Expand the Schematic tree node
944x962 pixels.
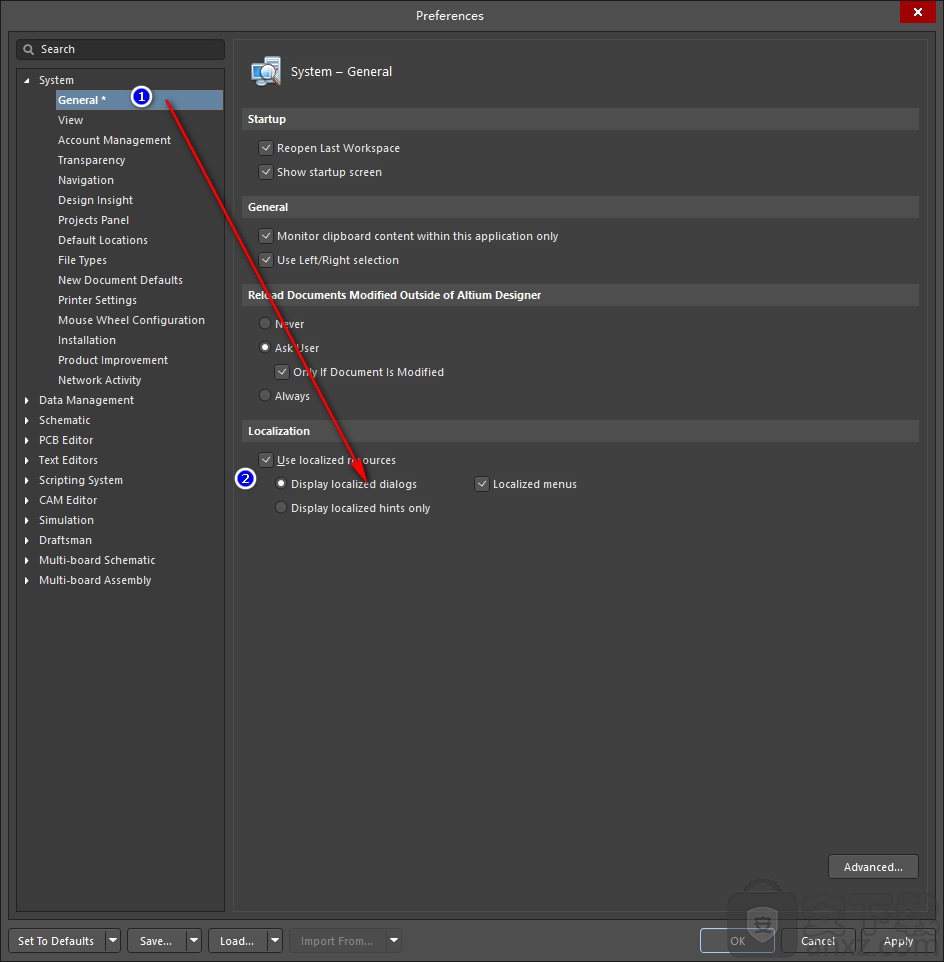[x=26, y=420]
